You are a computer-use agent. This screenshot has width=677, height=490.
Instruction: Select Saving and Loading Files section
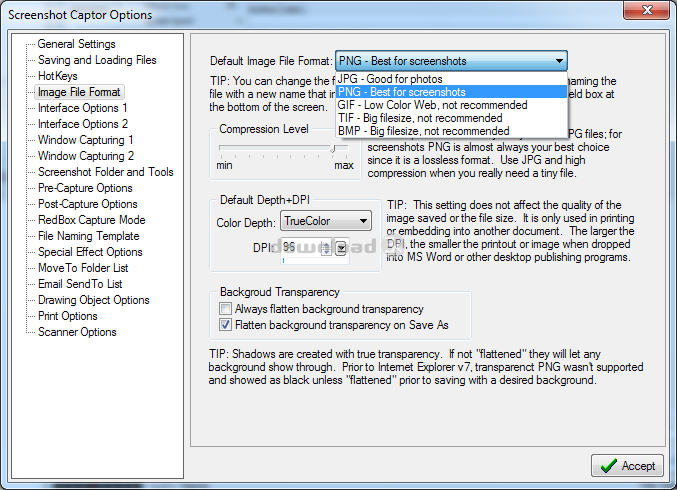[97, 60]
